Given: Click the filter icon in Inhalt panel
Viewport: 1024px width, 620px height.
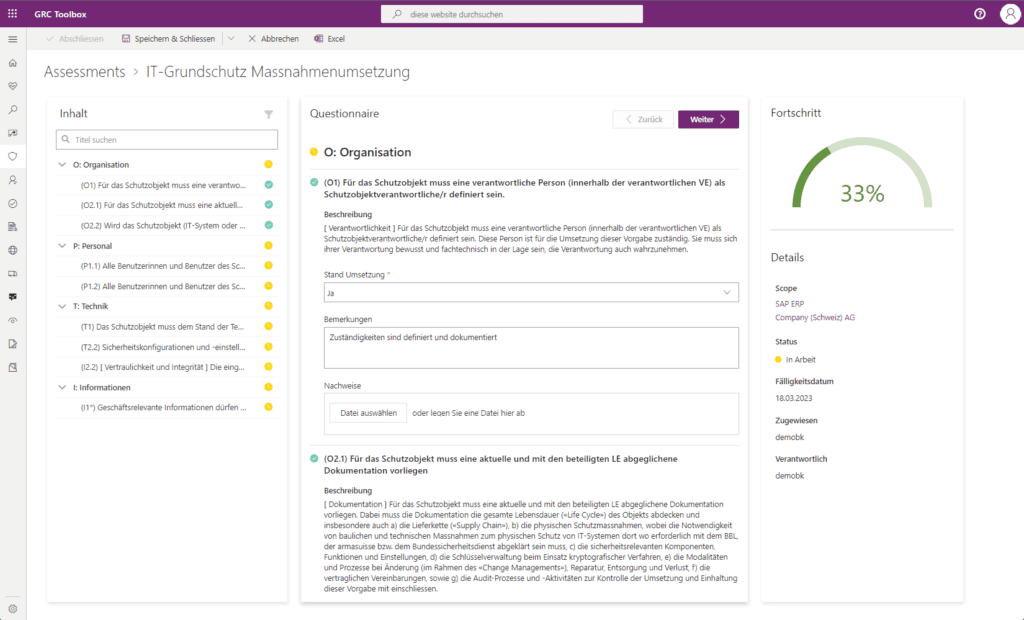Looking at the screenshot, I should [268, 114].
